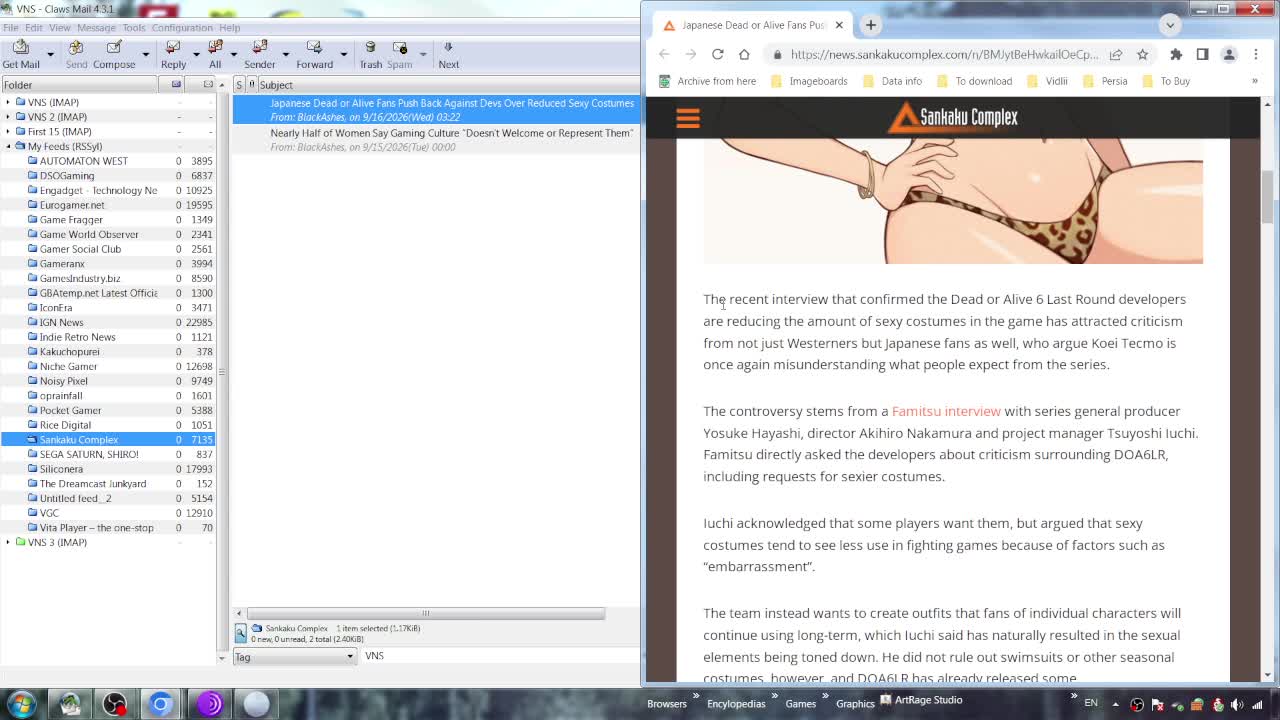Follow the Famitsu interview link

coord(946,411)
